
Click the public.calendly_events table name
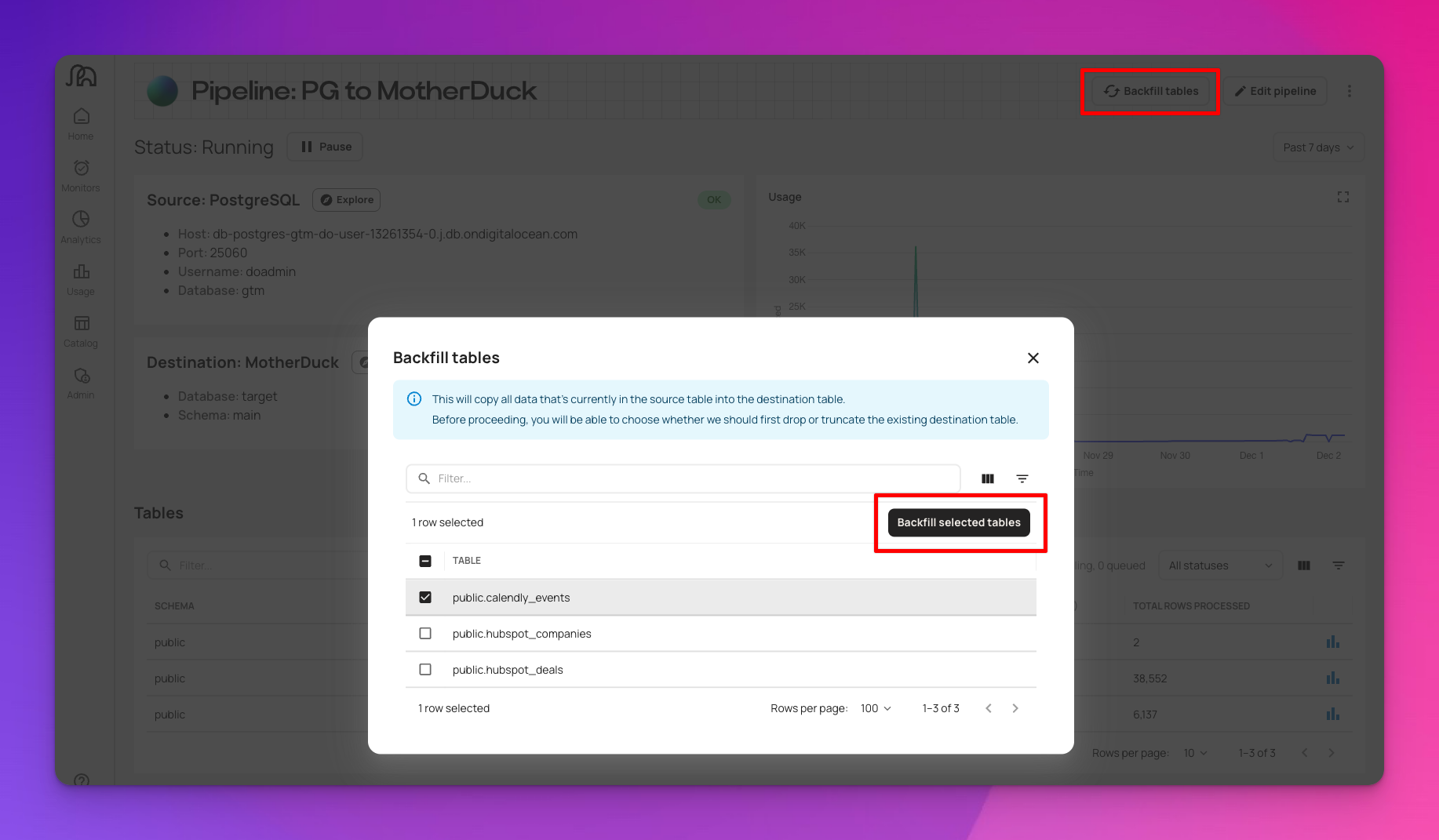coord(511,598)
